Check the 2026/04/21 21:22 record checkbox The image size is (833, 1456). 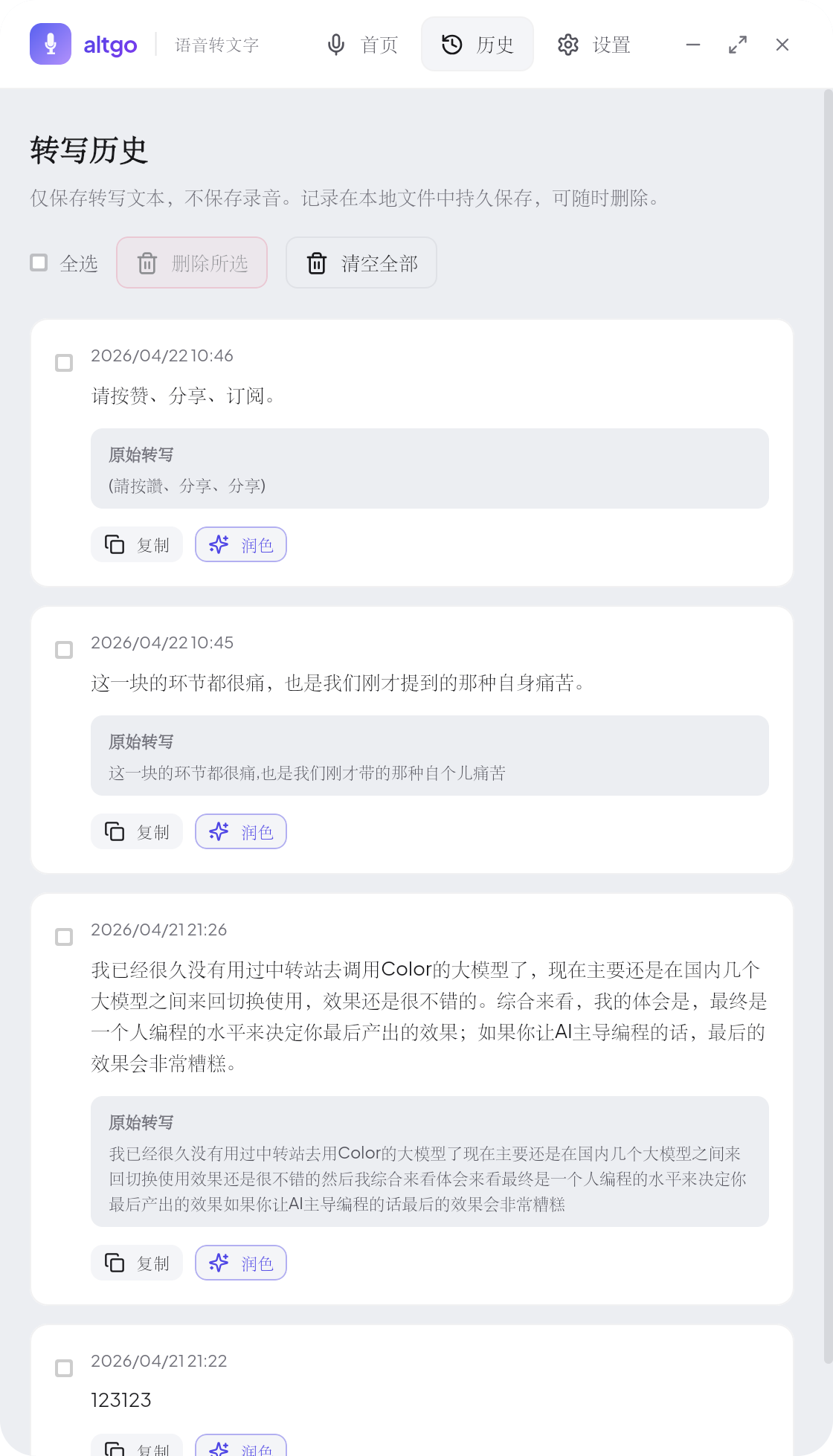pyautogui.click(x=65, y=1368)
